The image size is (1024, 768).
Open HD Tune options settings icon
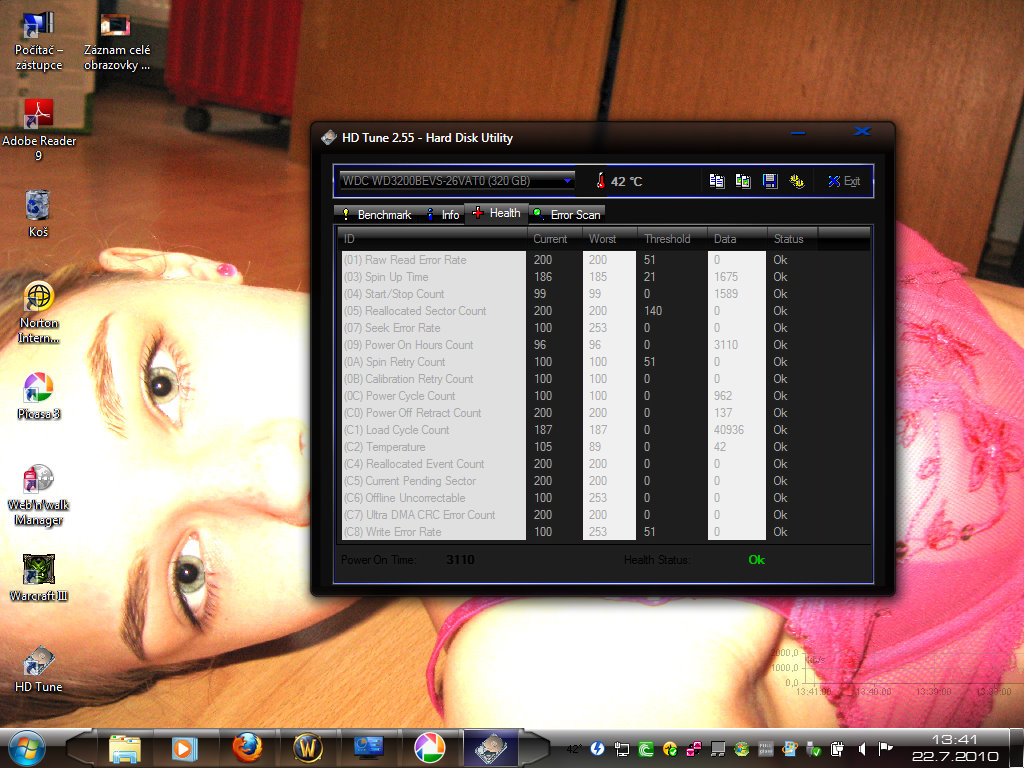coord(797,181)
